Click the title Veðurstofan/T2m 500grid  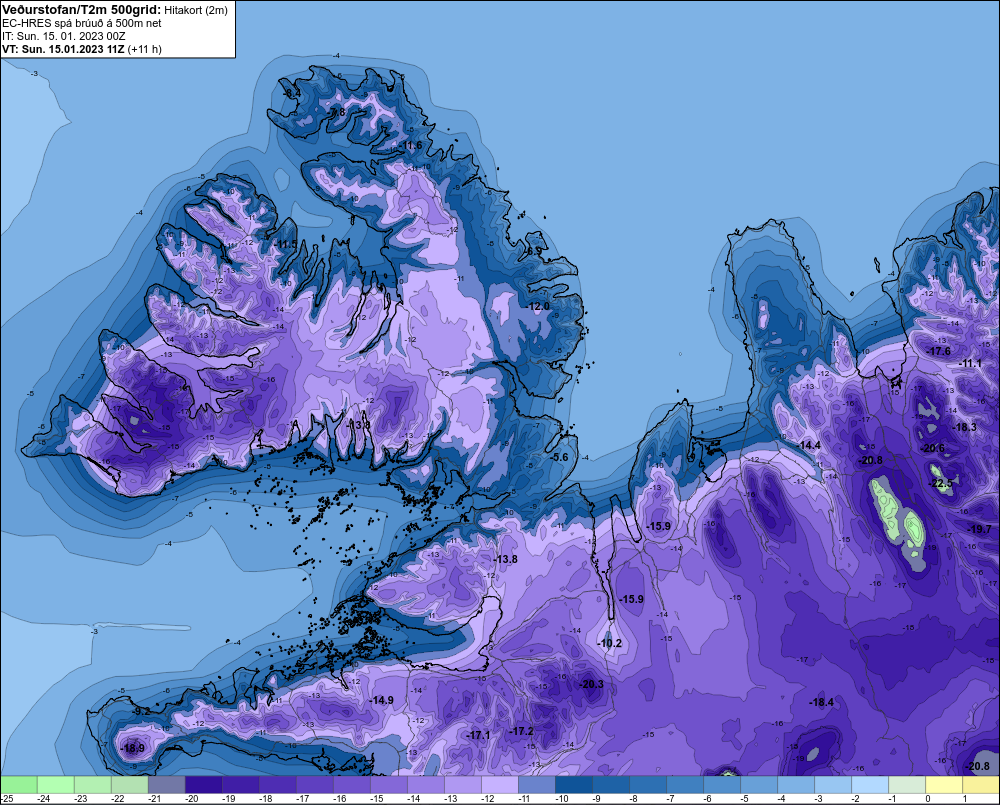click(x=82, y=10)
